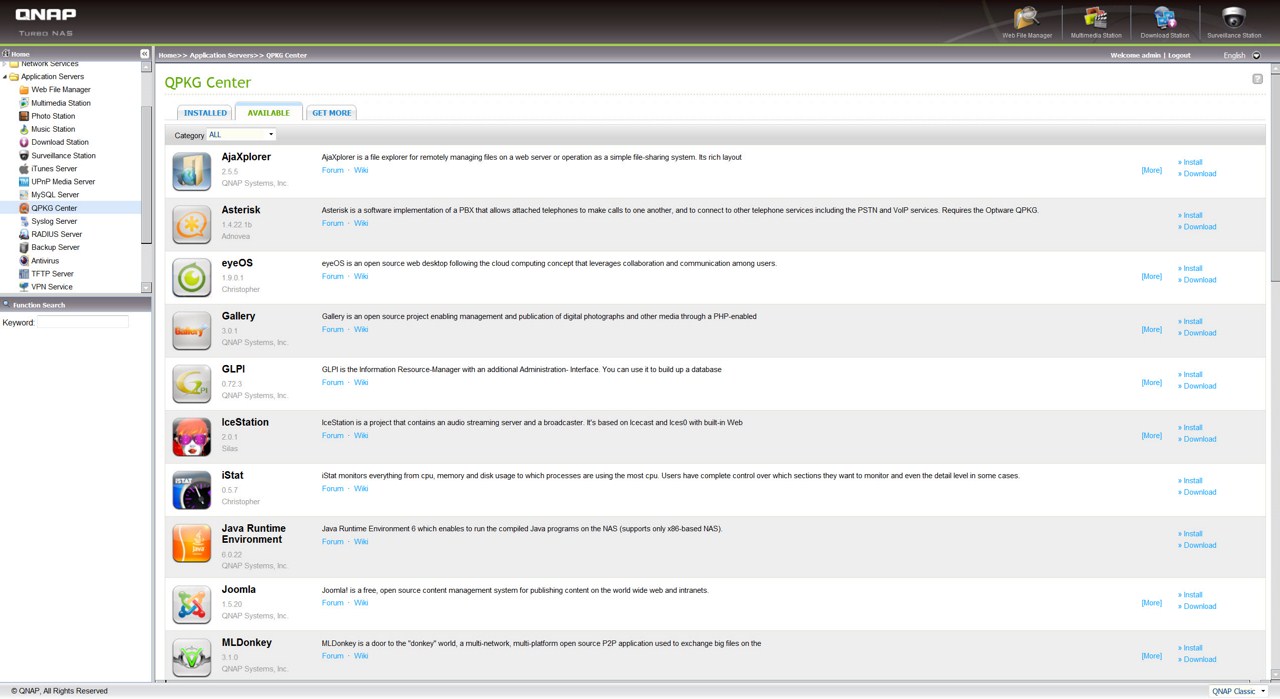Image resolution: width=1280 pixels, height=699 pixels.
Task: Install the Joomla package
Action: pyautogui.click(x=1190, y=595)
